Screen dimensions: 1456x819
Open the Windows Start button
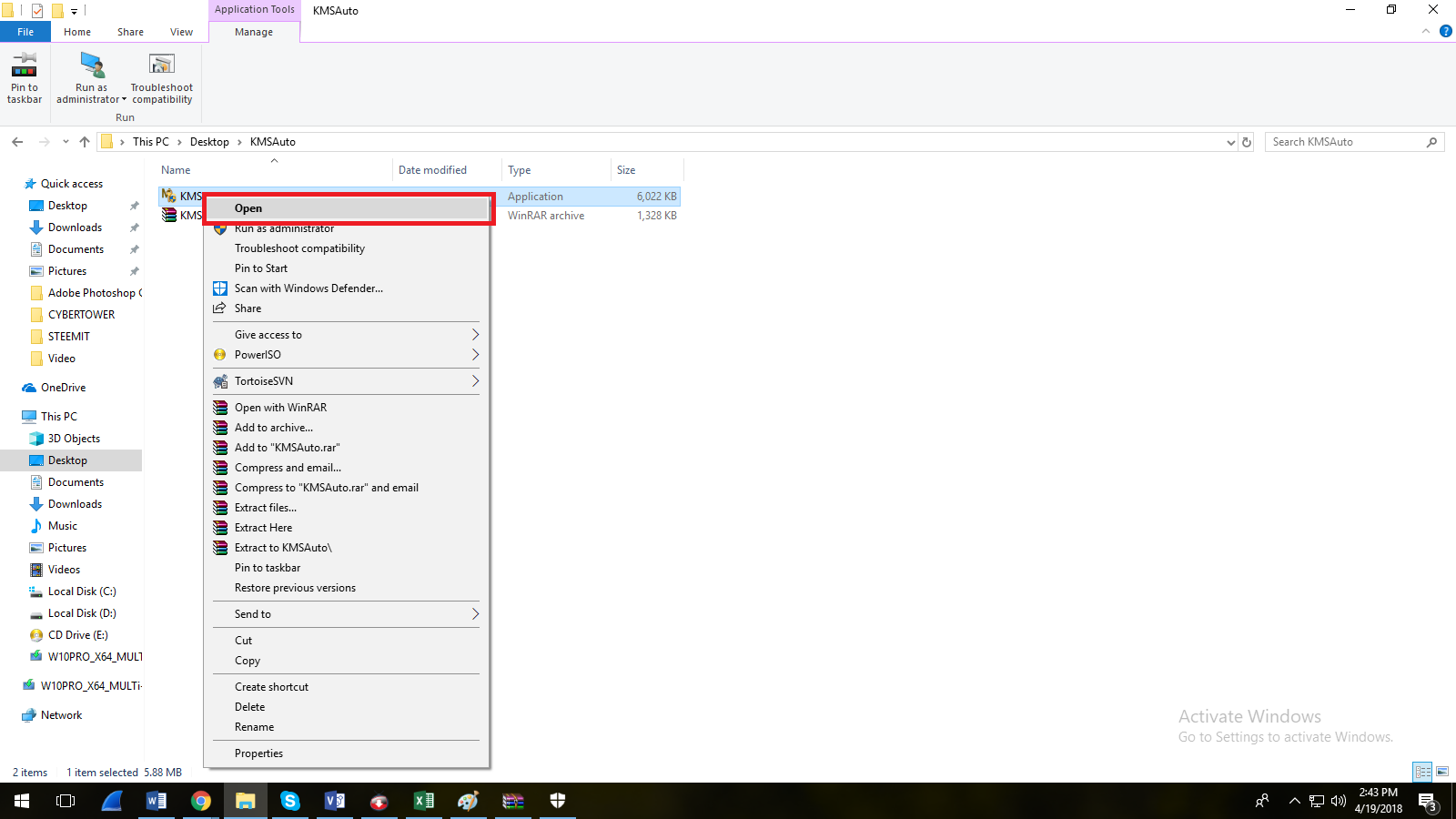[22, 801]
